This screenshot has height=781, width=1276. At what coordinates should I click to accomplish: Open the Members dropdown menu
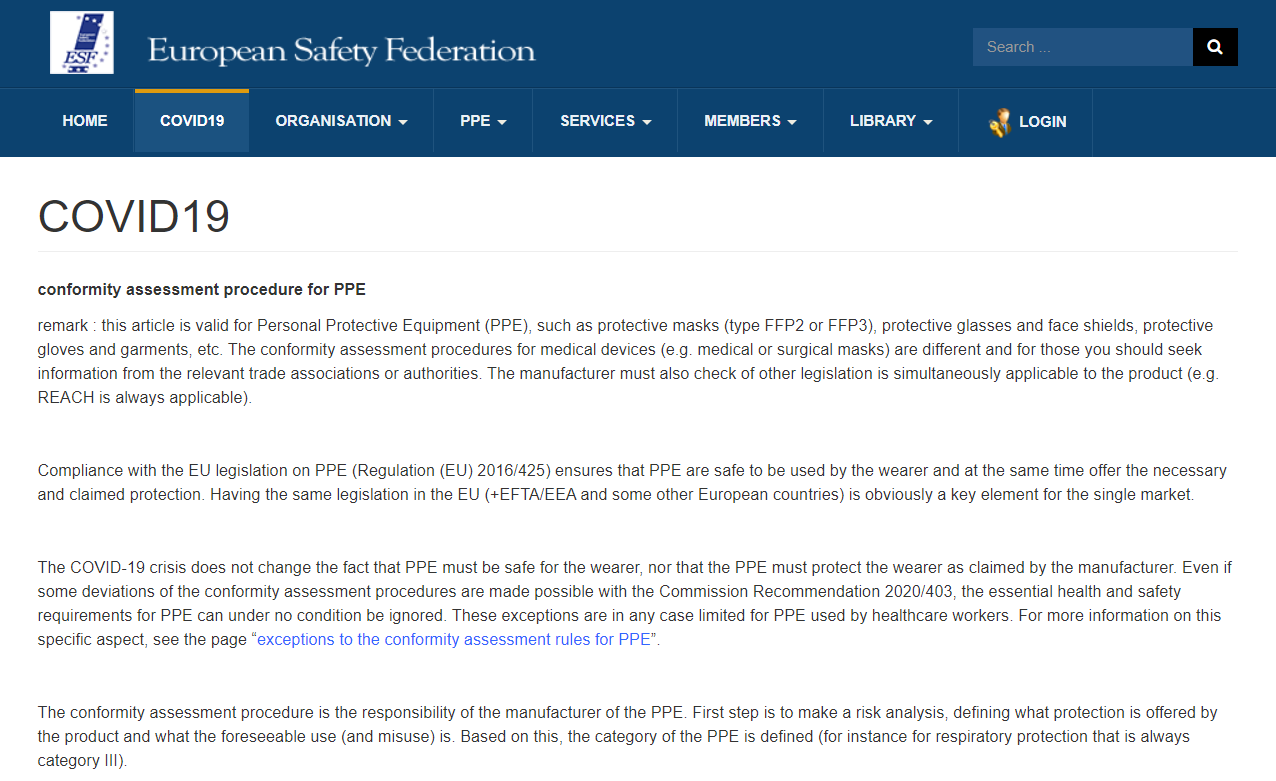pyautogui.click(x=742, y=121)
